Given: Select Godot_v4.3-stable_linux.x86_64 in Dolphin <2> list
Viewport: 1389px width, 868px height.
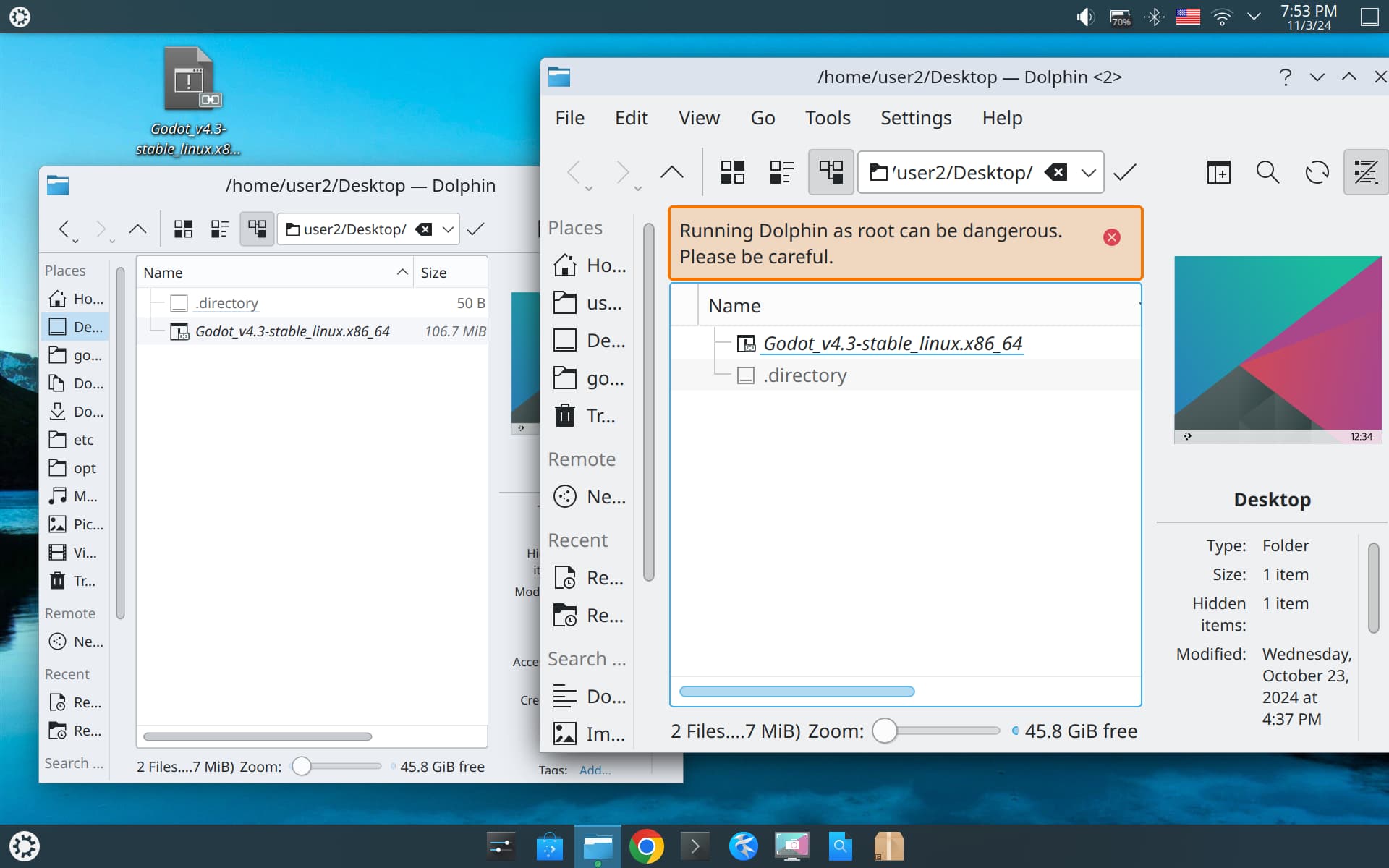Looking at the screenshot, I should [x=892, y=344].
